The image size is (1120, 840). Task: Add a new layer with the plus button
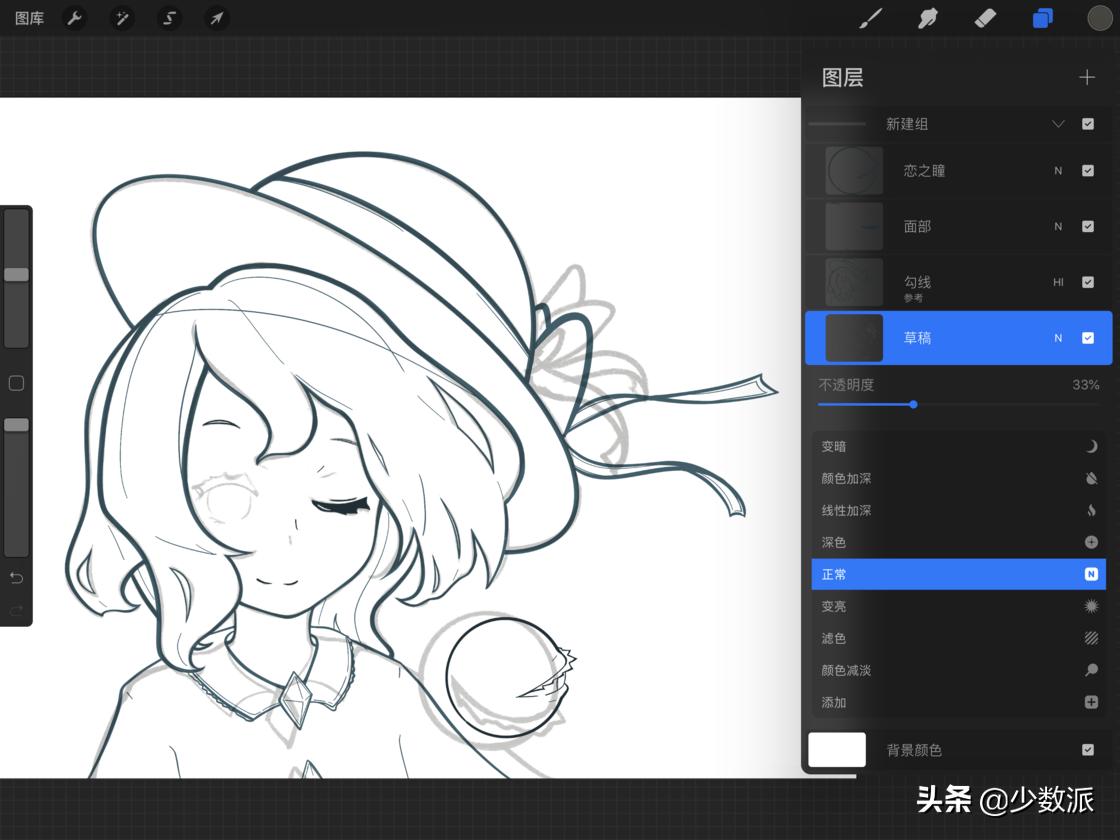(1087, 77)
